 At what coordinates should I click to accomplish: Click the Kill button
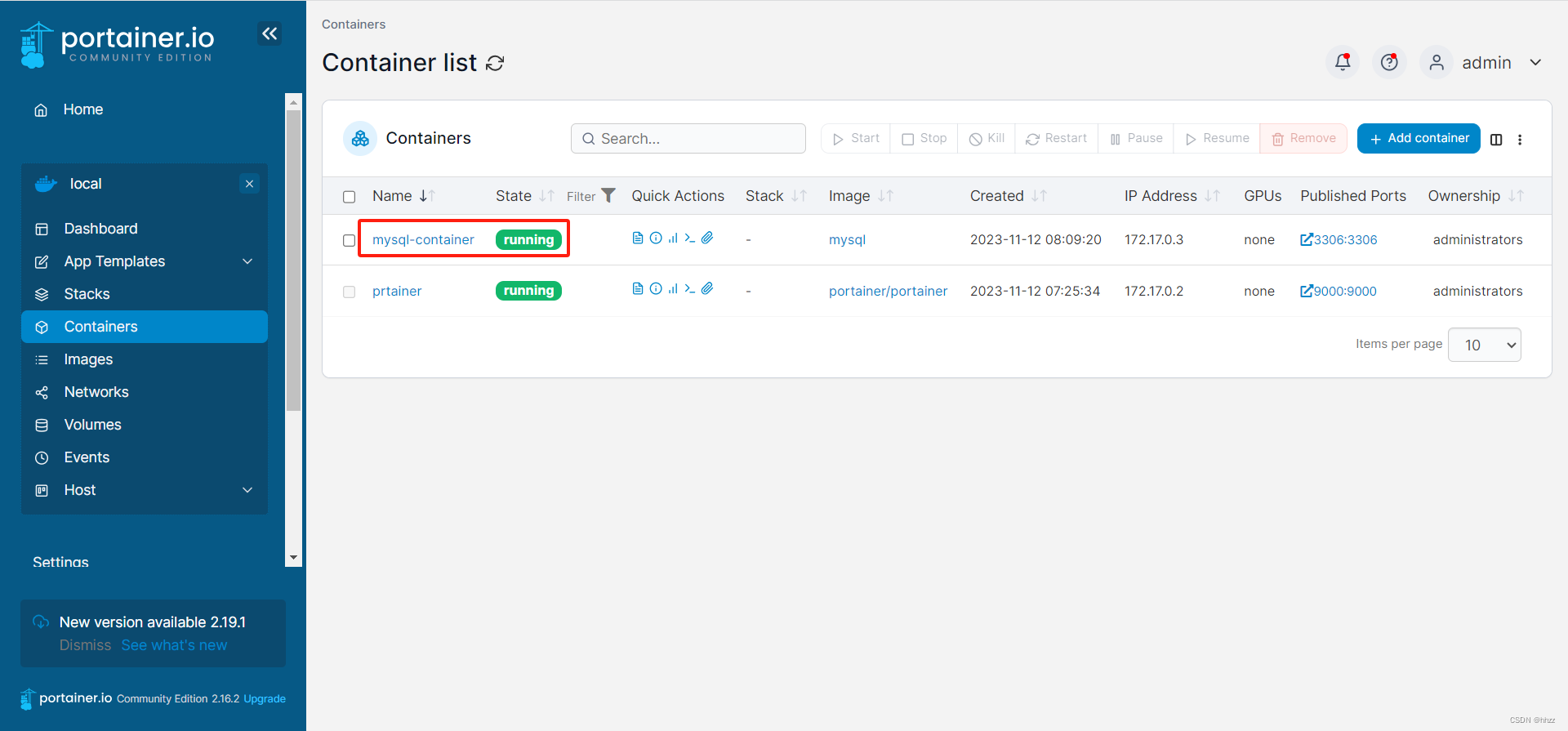point(987,138)
